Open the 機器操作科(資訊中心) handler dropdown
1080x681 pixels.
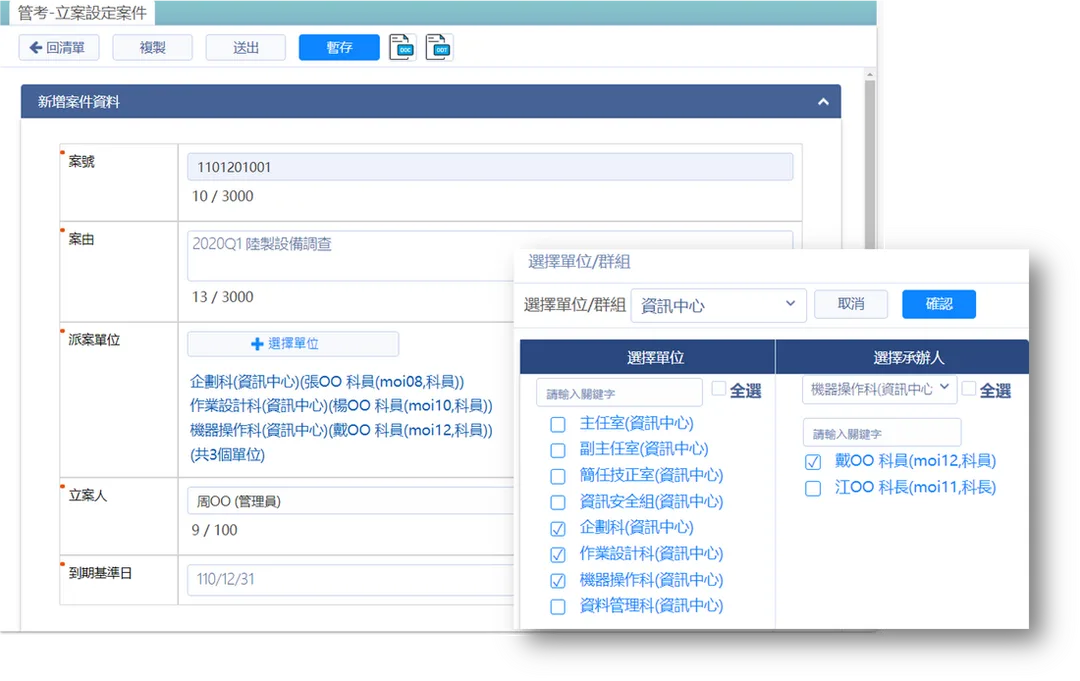[880, 390]
